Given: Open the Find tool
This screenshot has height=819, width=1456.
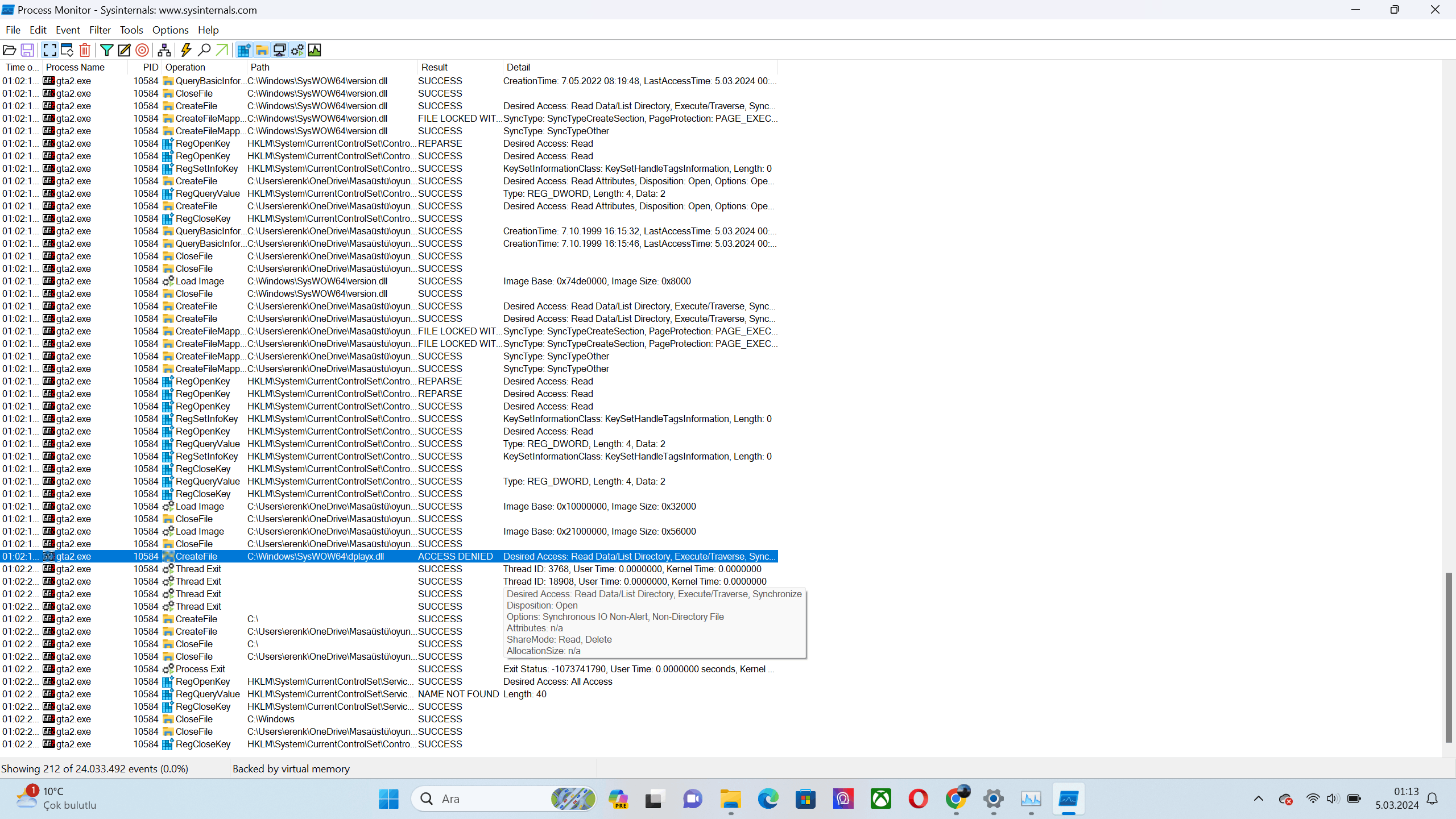Looking at the screenshot, I should pyautogui.click(x=203, y=50).
